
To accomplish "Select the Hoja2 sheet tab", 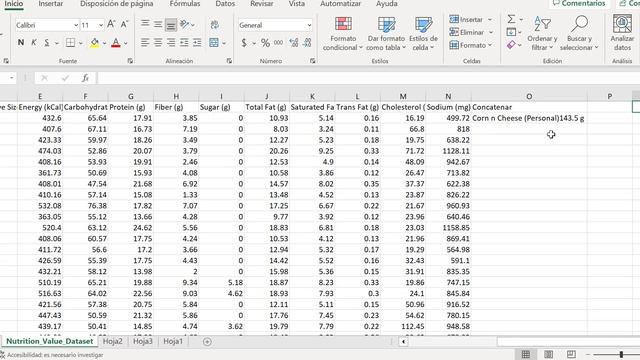I will (112, 341).
